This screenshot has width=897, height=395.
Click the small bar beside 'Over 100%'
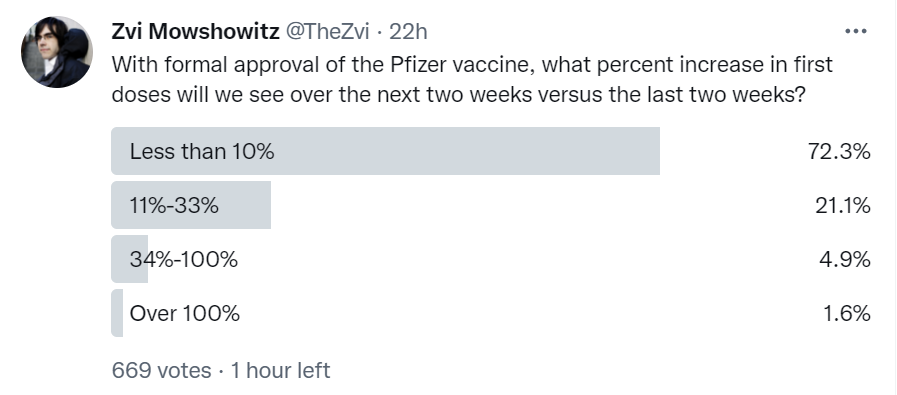tap(117, 313)
